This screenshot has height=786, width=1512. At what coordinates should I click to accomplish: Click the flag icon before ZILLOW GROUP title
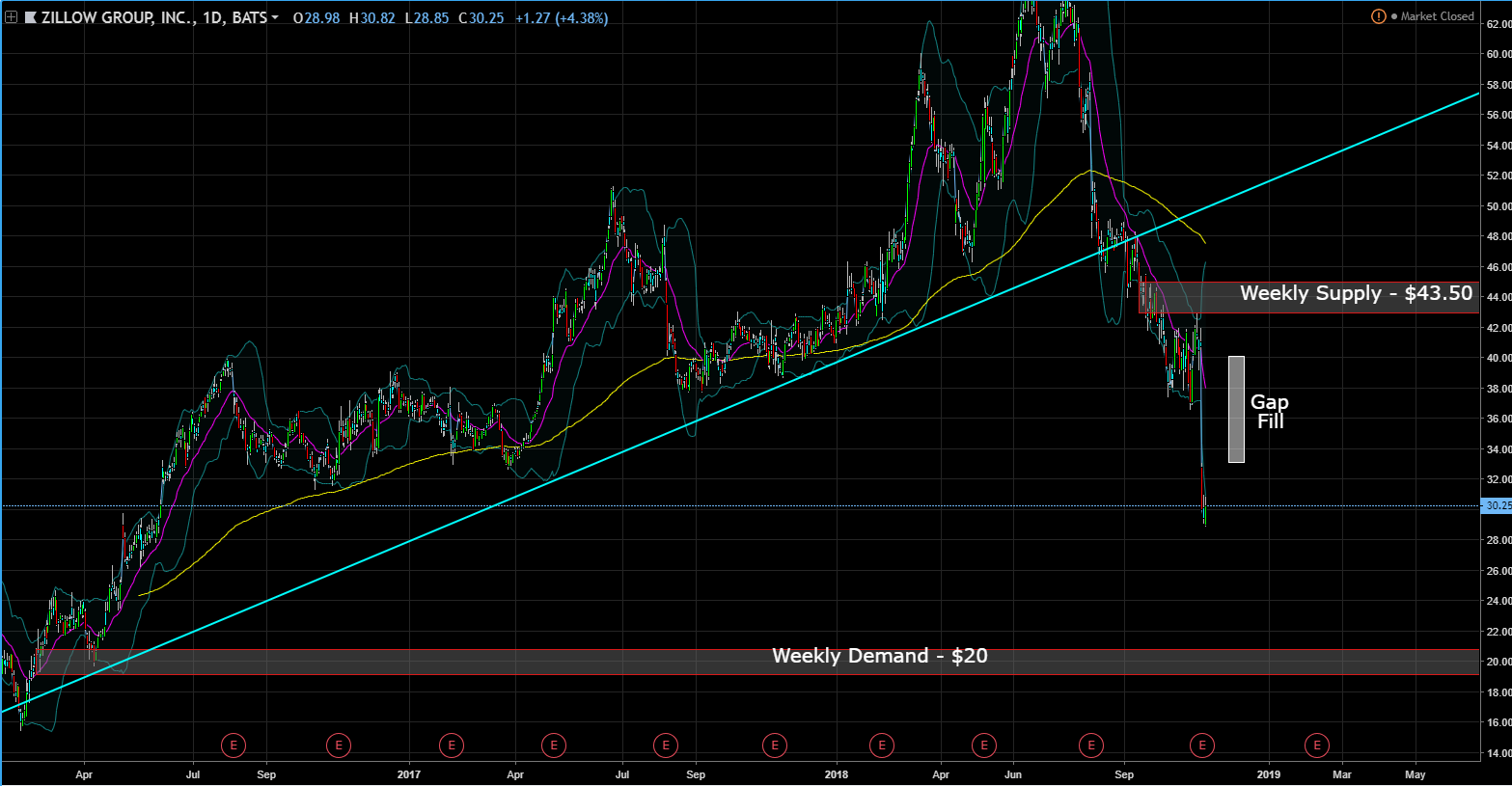pyautogui.click(x=31, y=17)
